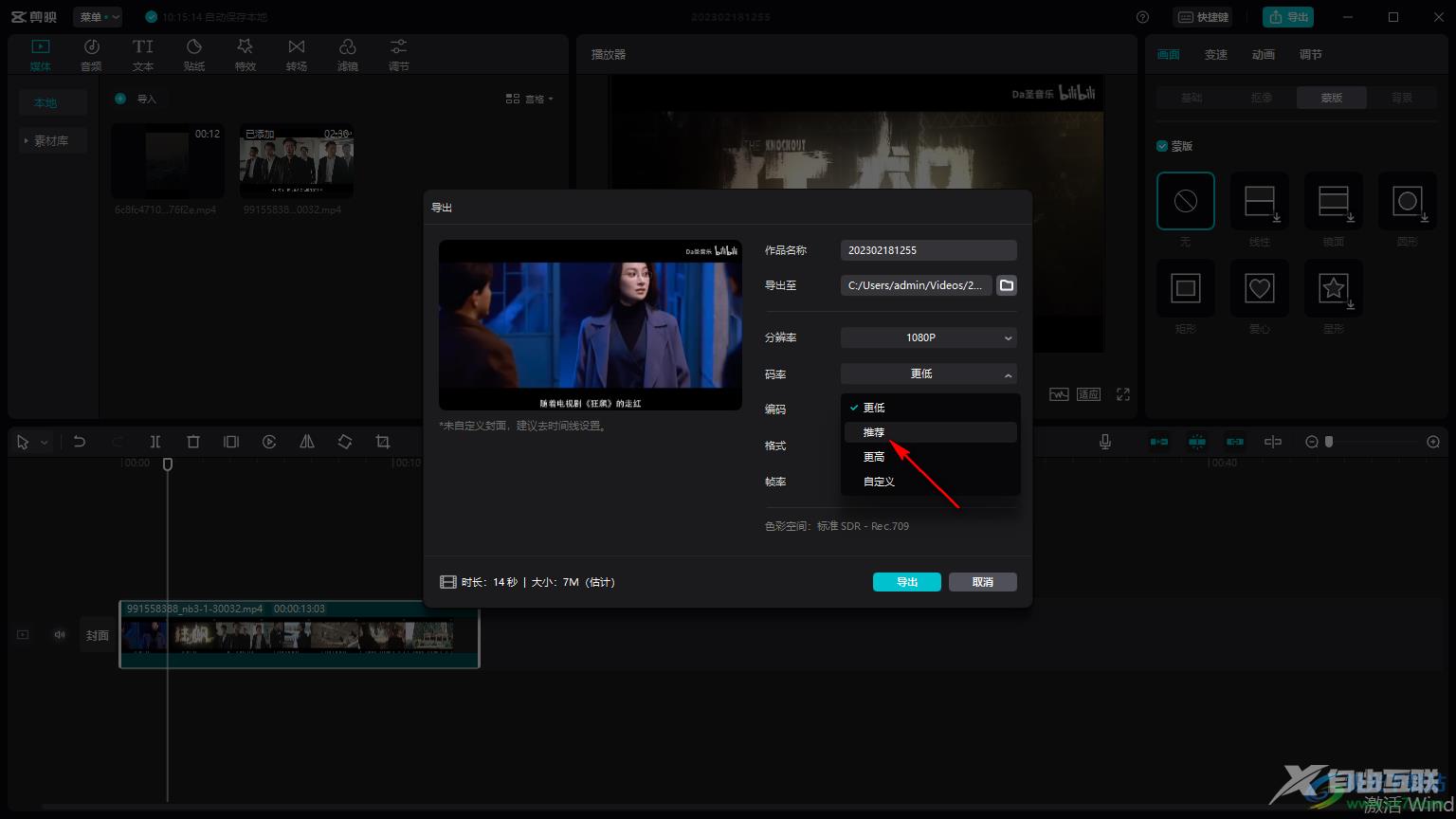Open the 菜单 menu dropdown
Viewport: 1456px width, 819px height.
98,17
